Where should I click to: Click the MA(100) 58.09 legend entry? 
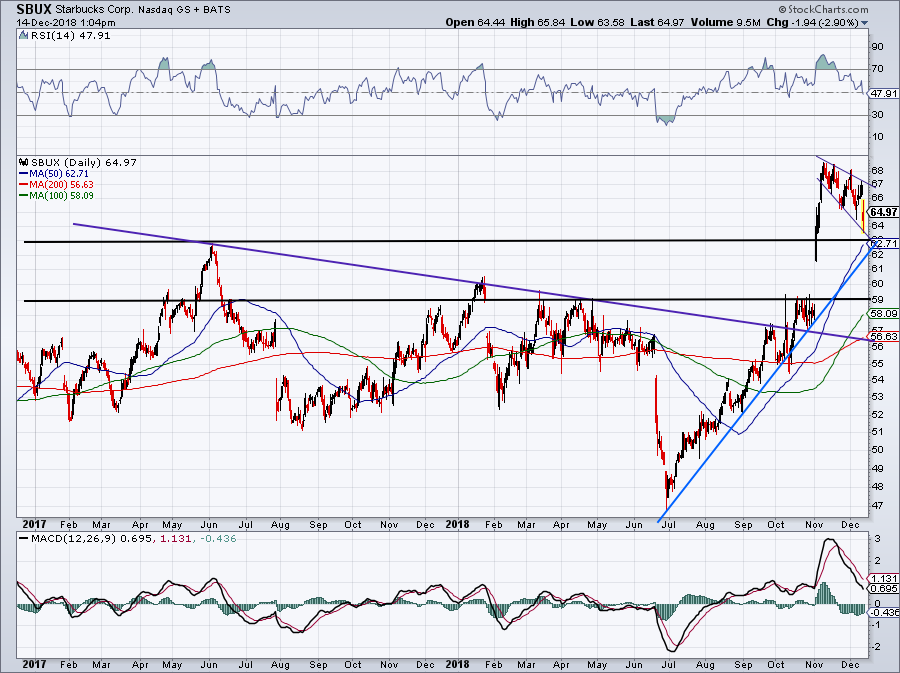pos(61,196)
